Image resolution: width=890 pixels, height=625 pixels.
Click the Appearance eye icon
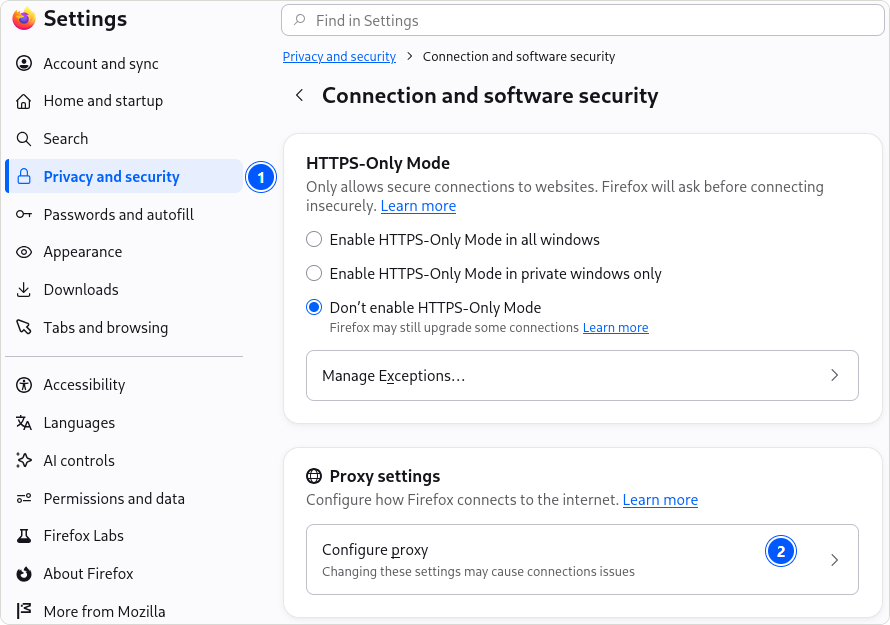(24, 252)
